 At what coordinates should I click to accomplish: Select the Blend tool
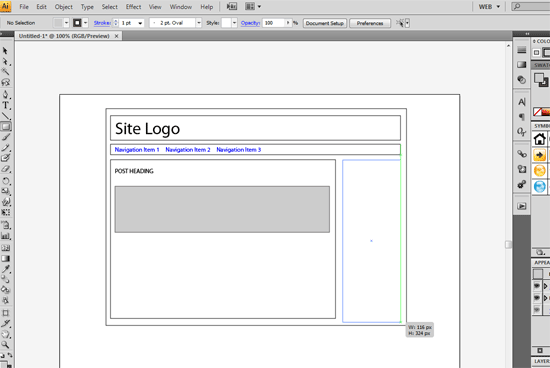tap(5, 279)
